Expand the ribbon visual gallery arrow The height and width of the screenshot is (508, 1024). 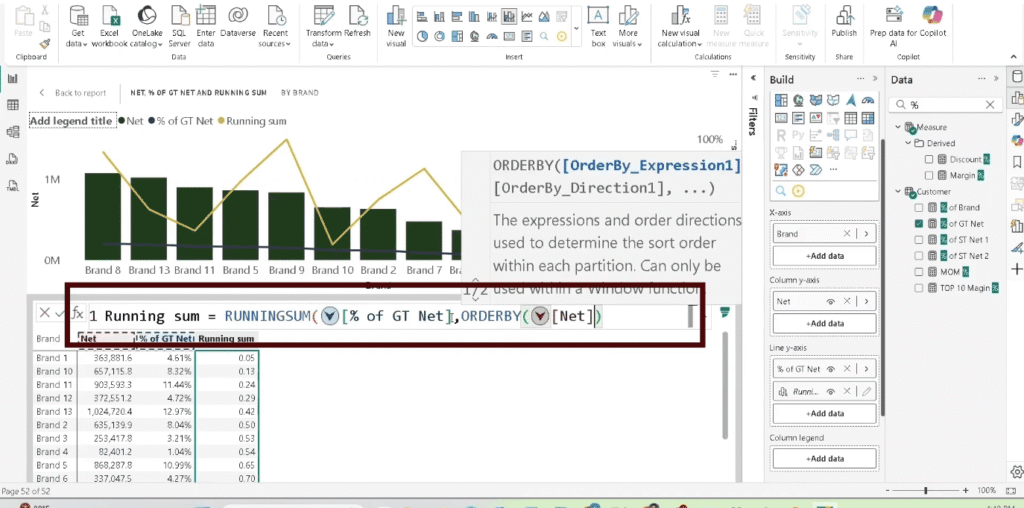(576, 27)
